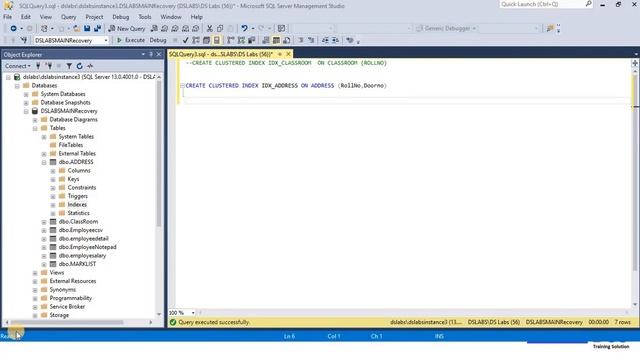640x360 pixels.
Task: Expand the dbo.ClassRoom table
Action: point(44,222)
